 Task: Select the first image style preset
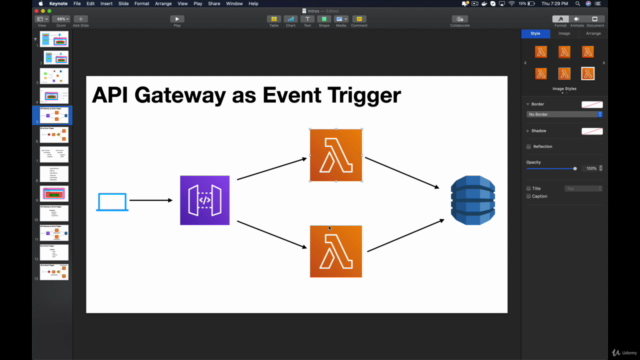click(541, 52)
